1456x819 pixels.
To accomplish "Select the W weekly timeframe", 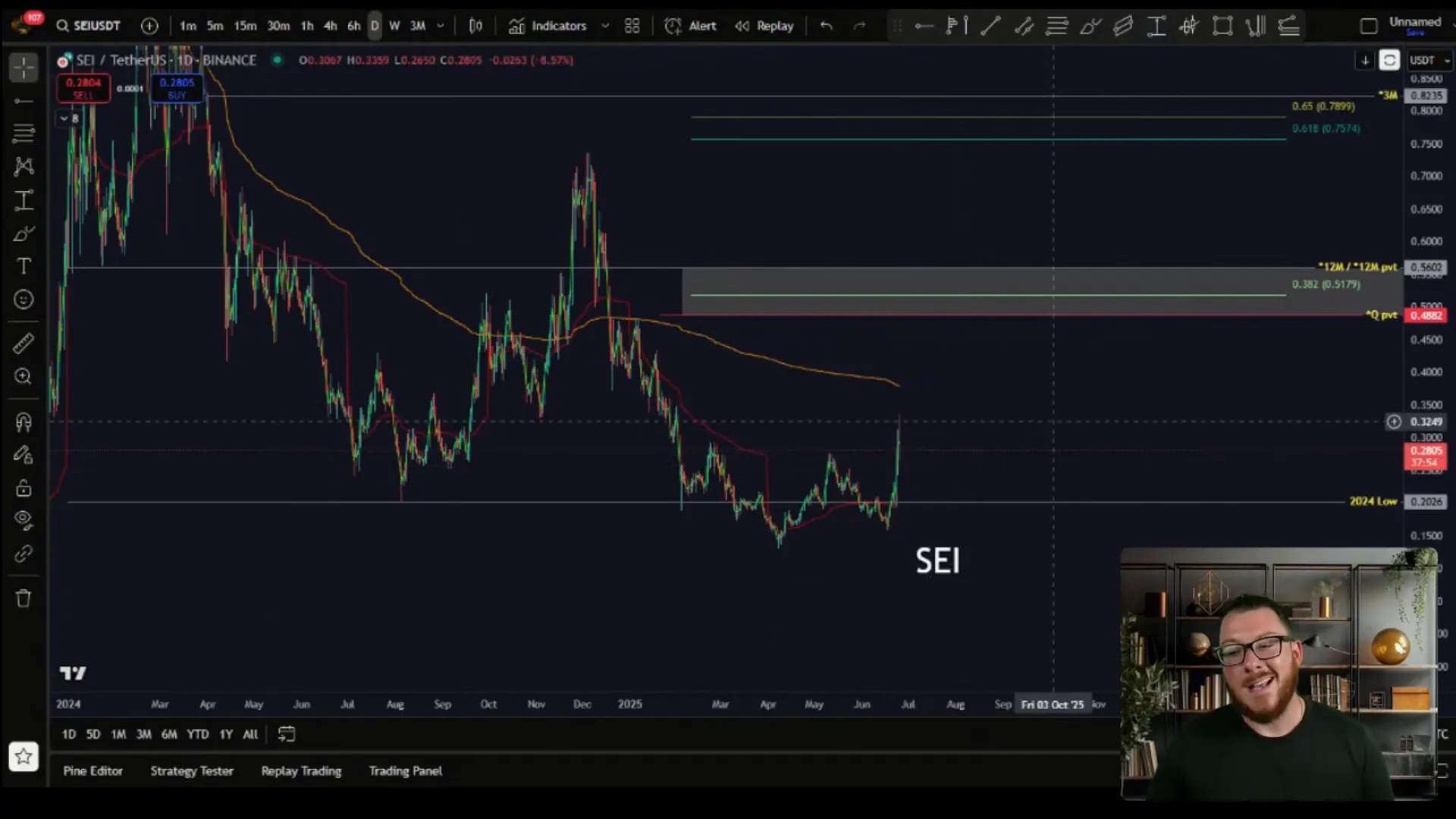I will click(x=394, y=26).
